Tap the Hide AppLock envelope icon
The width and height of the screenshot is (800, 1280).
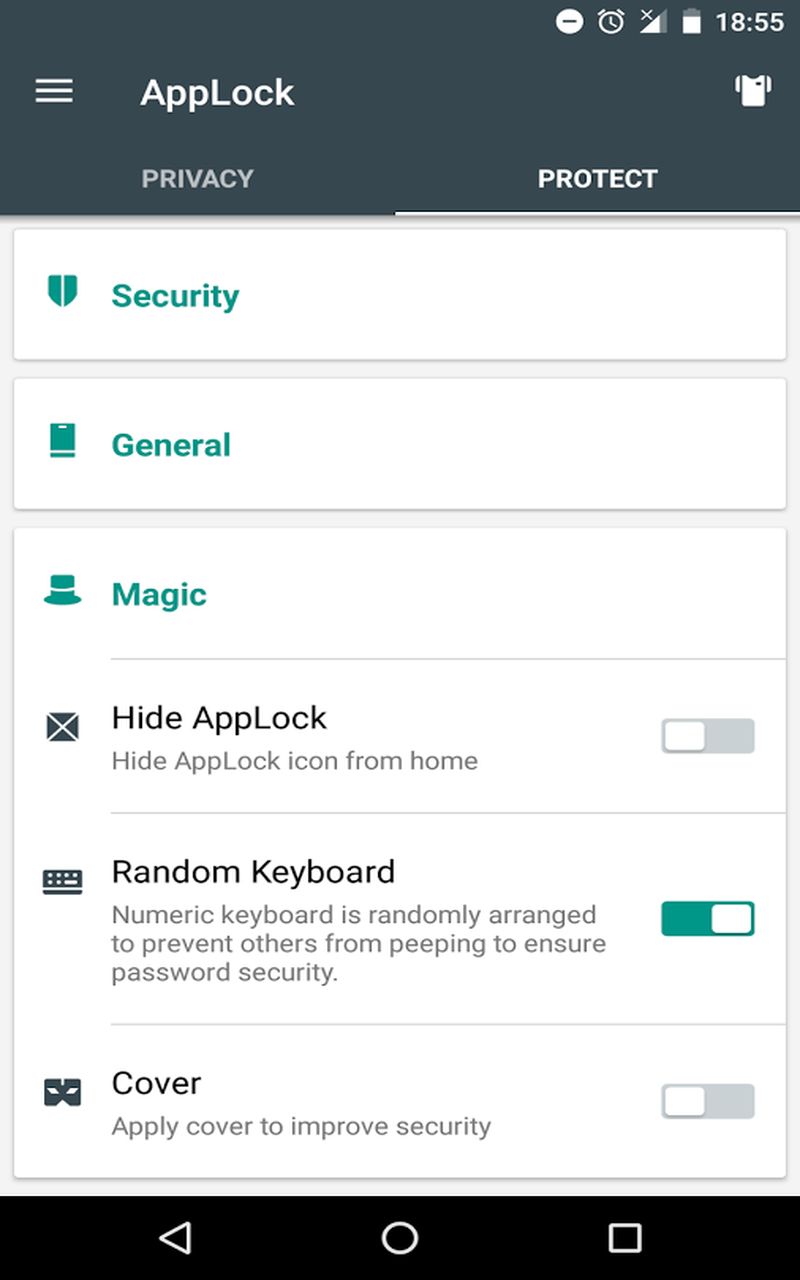62,727
